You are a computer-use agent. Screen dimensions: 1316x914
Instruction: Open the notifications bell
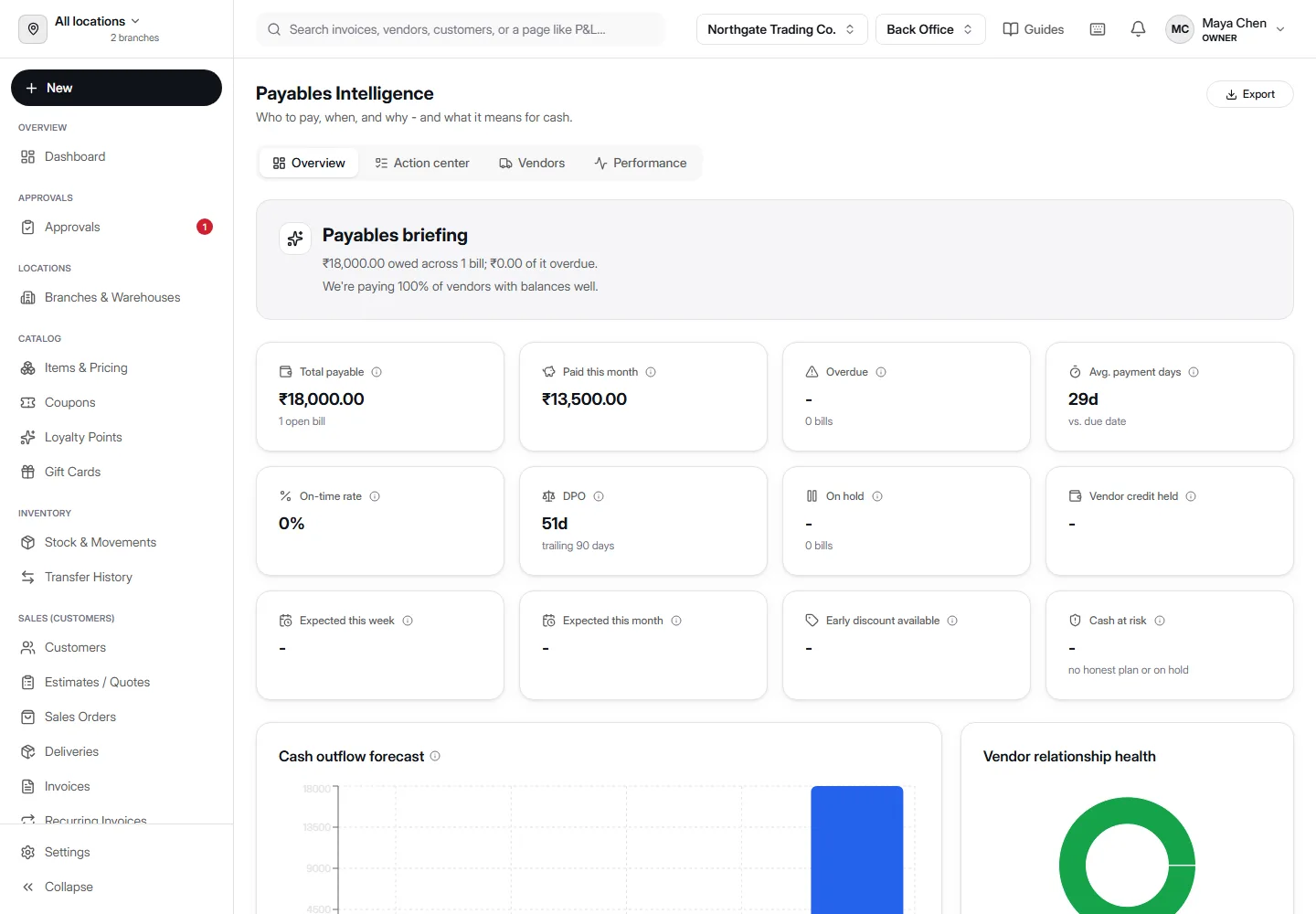coord(1138,29)
